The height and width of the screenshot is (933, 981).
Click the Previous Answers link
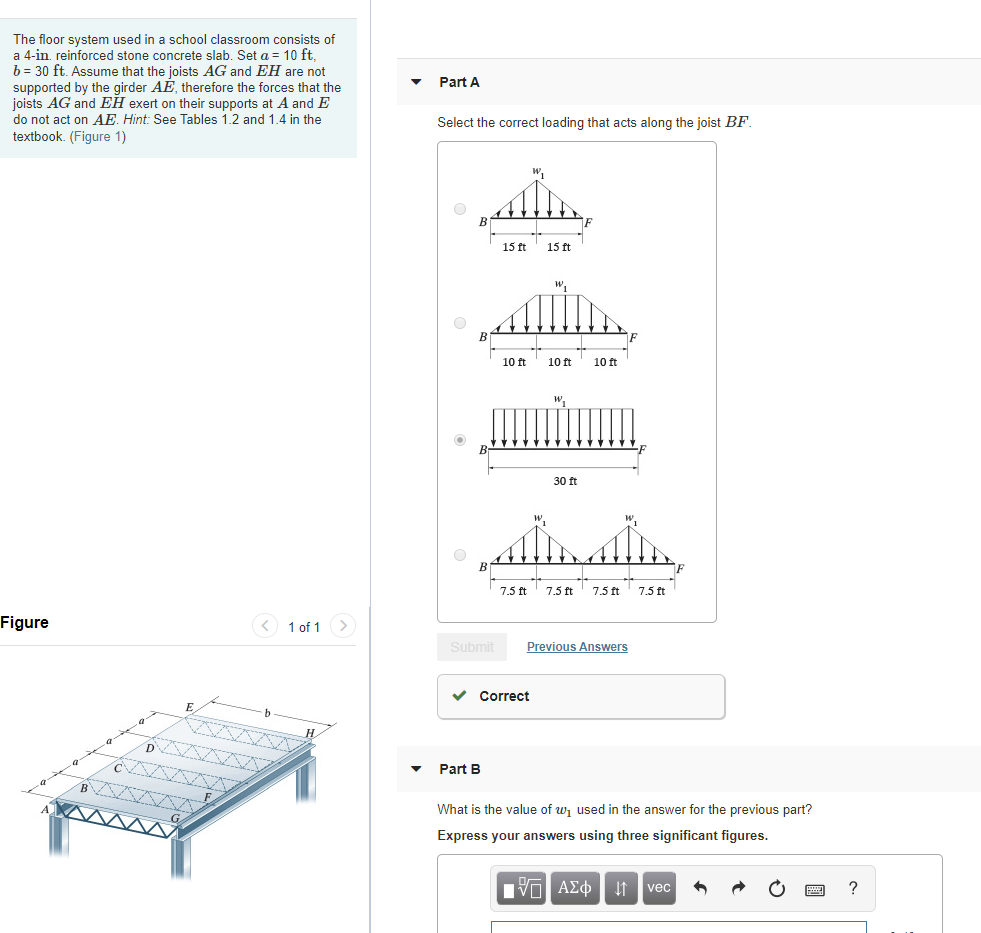576,646
